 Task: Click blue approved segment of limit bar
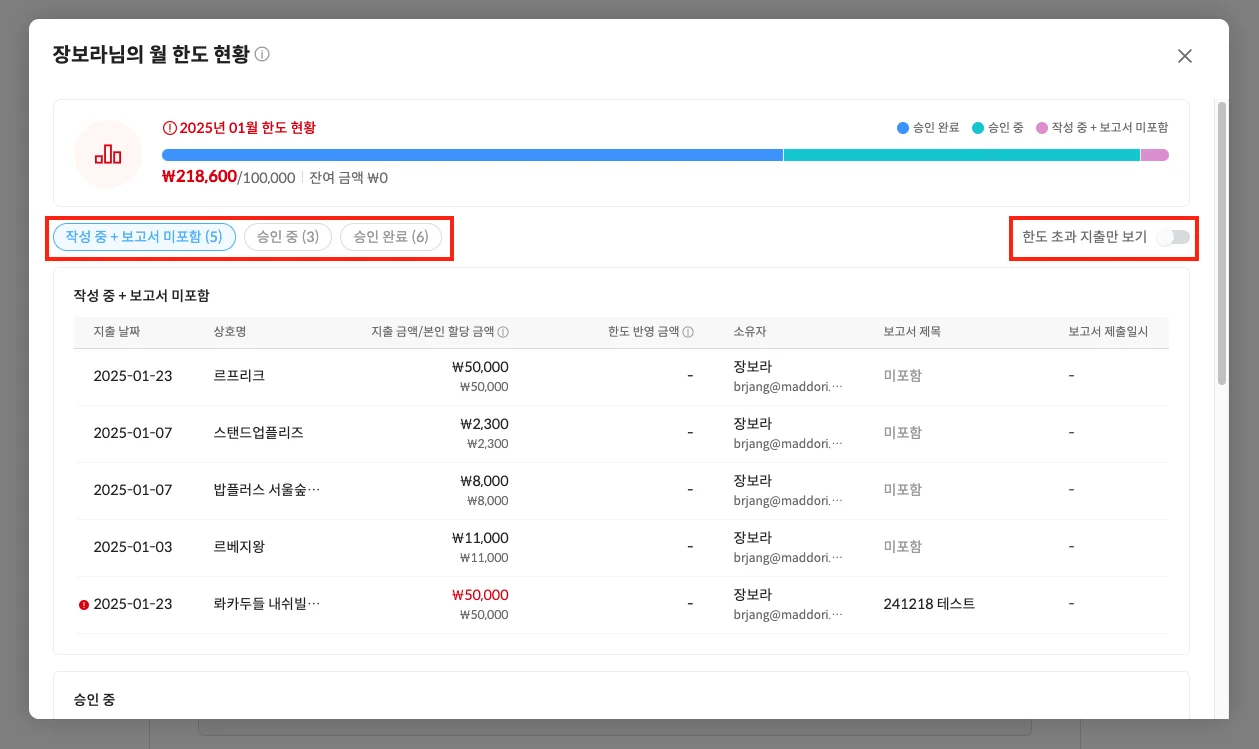pyautogui.click(x=471, y=155)
